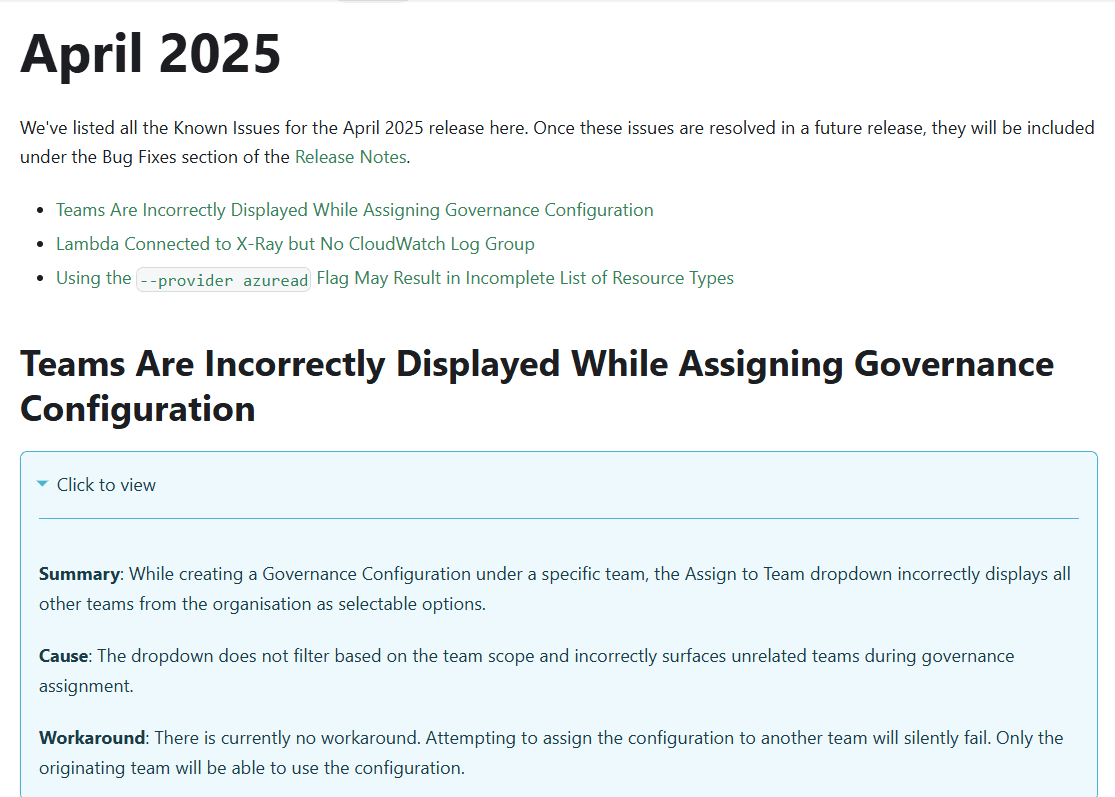This screenshot has height=797, width=1115.
Task: Click the Click to view label
Action: click(106, 485)
